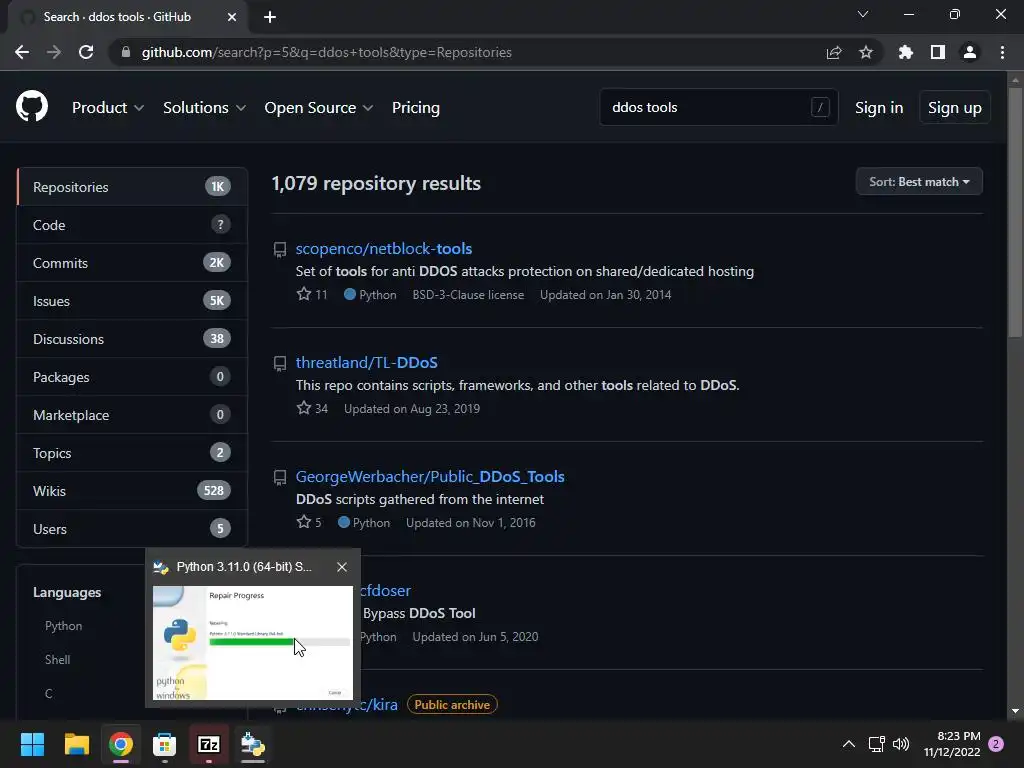Expand the Solutions menu
The height and width of the screenshot is (768, 1024).
204,108
